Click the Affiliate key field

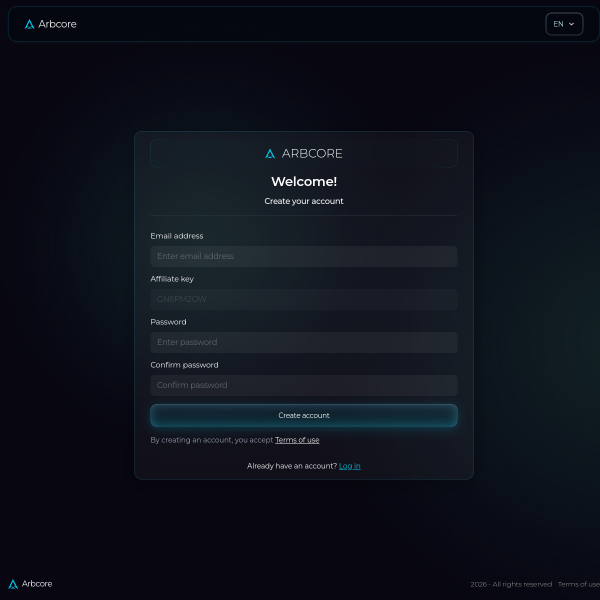304,299
